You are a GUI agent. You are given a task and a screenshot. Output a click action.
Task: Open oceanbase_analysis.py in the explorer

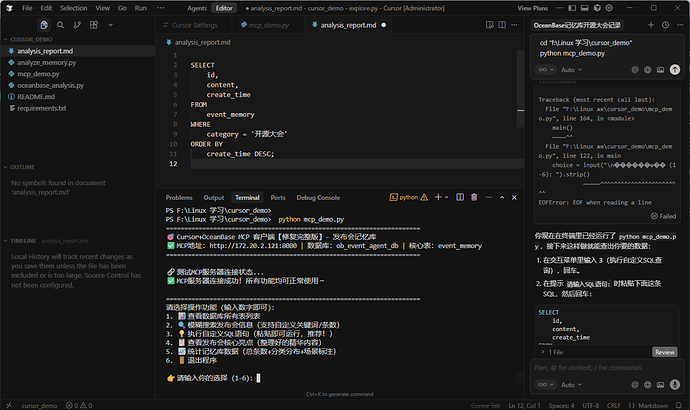pos(50,85)
